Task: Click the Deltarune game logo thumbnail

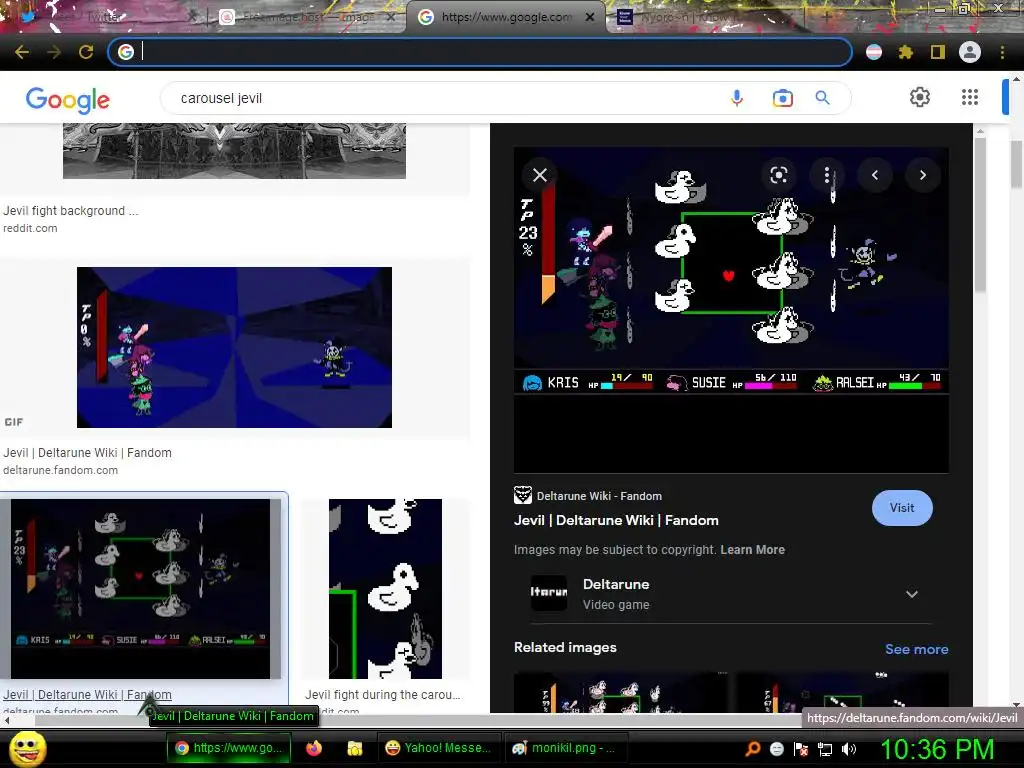Action: (x=549, y=592)
